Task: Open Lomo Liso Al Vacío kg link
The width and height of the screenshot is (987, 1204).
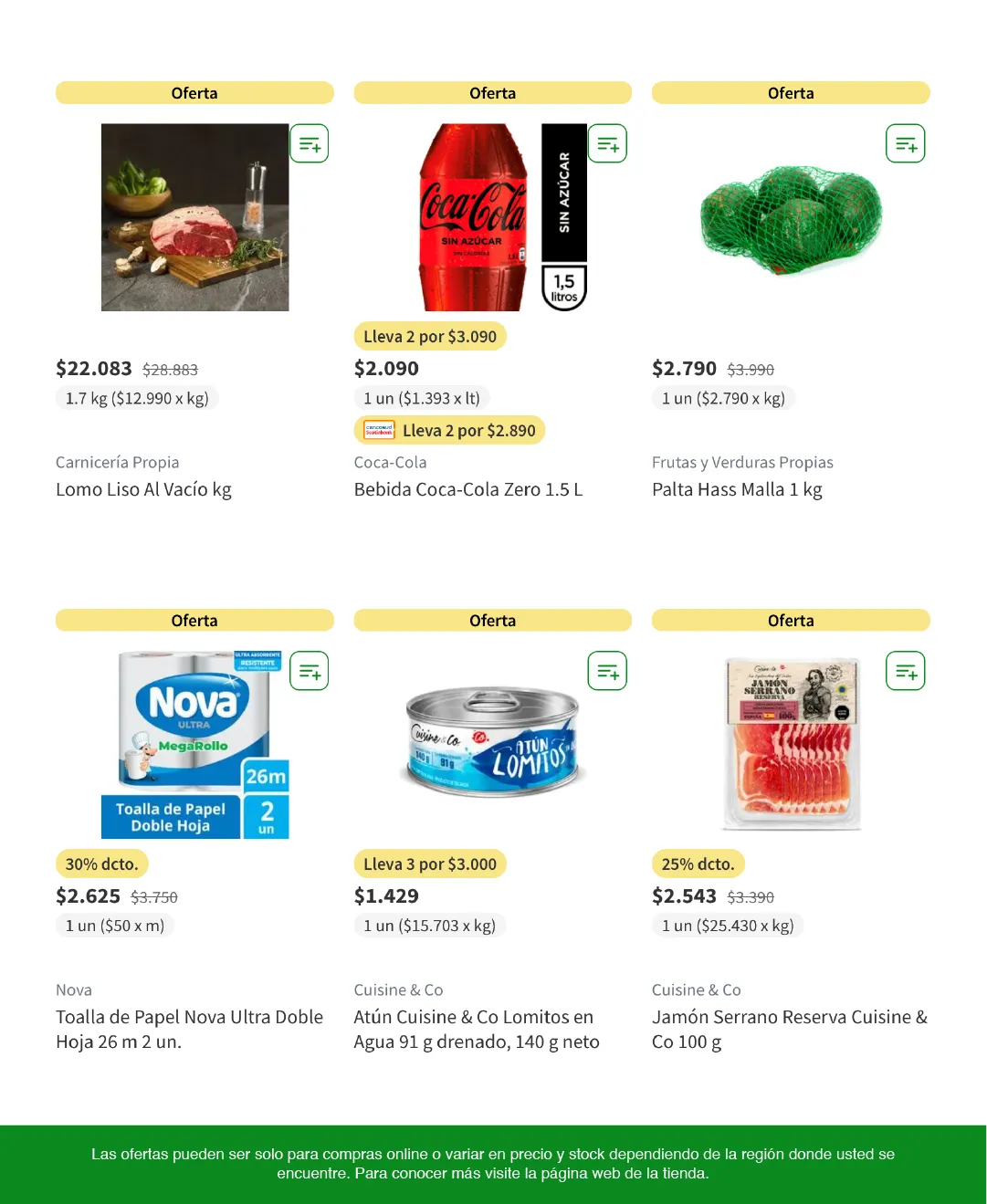Action: pyautogui.click(x=143, y=490)
